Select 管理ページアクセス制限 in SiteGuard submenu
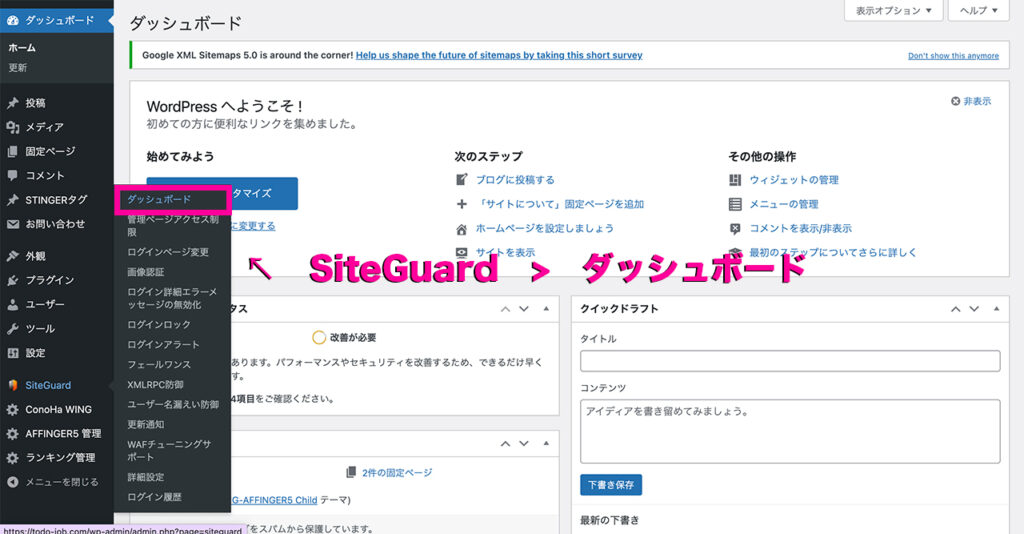This screenshot has width=1024, height=534. coord(172,225)
